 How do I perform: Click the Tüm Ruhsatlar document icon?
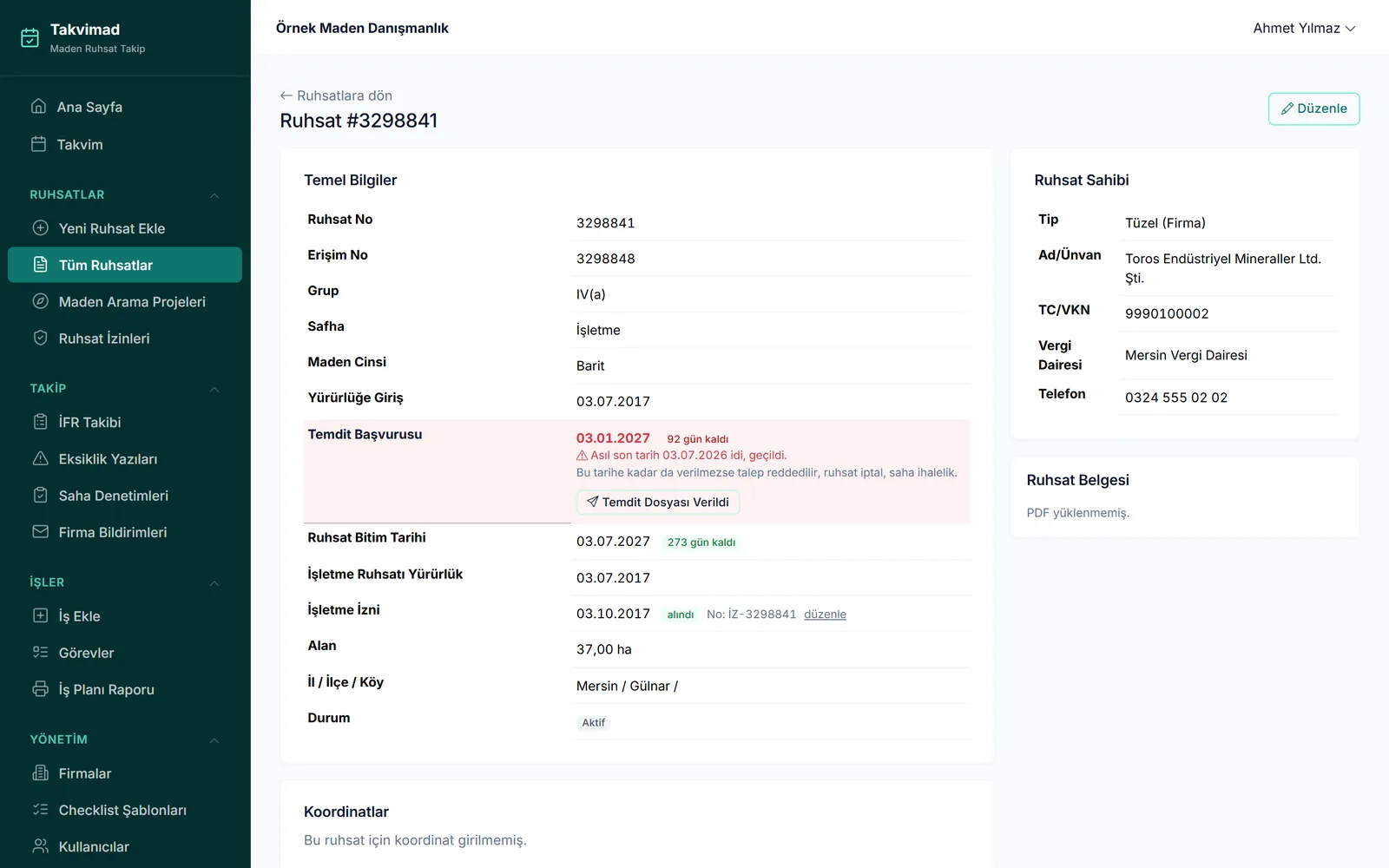pyautogui.click(x=40, y=265)
